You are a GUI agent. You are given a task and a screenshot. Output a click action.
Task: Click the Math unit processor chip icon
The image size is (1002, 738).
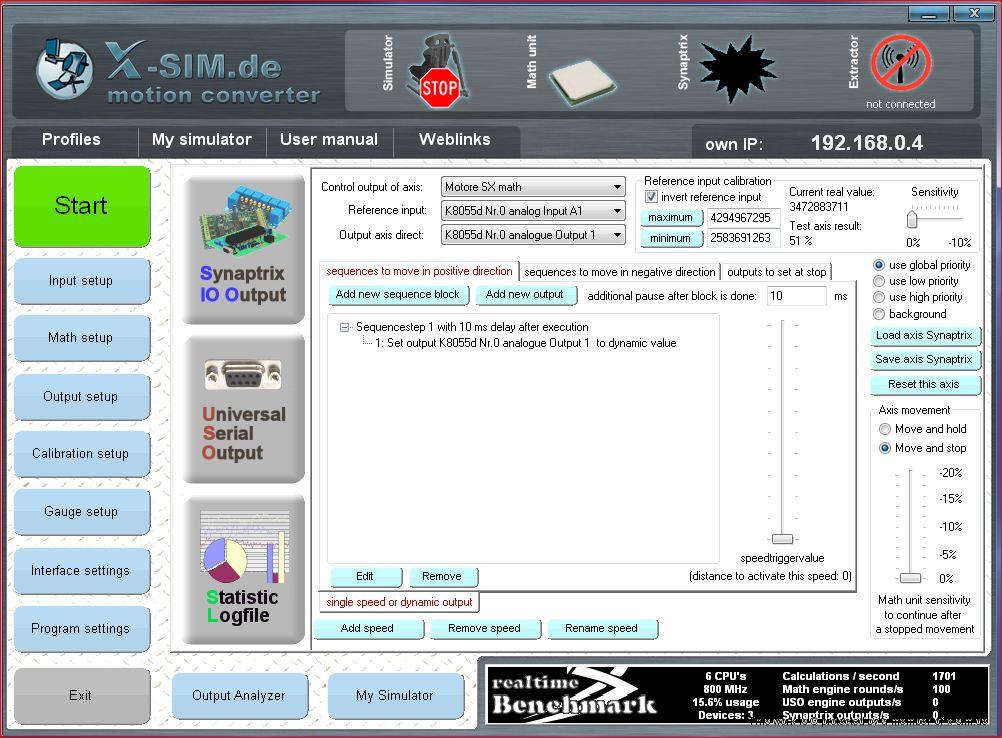(x=582, y=82)
